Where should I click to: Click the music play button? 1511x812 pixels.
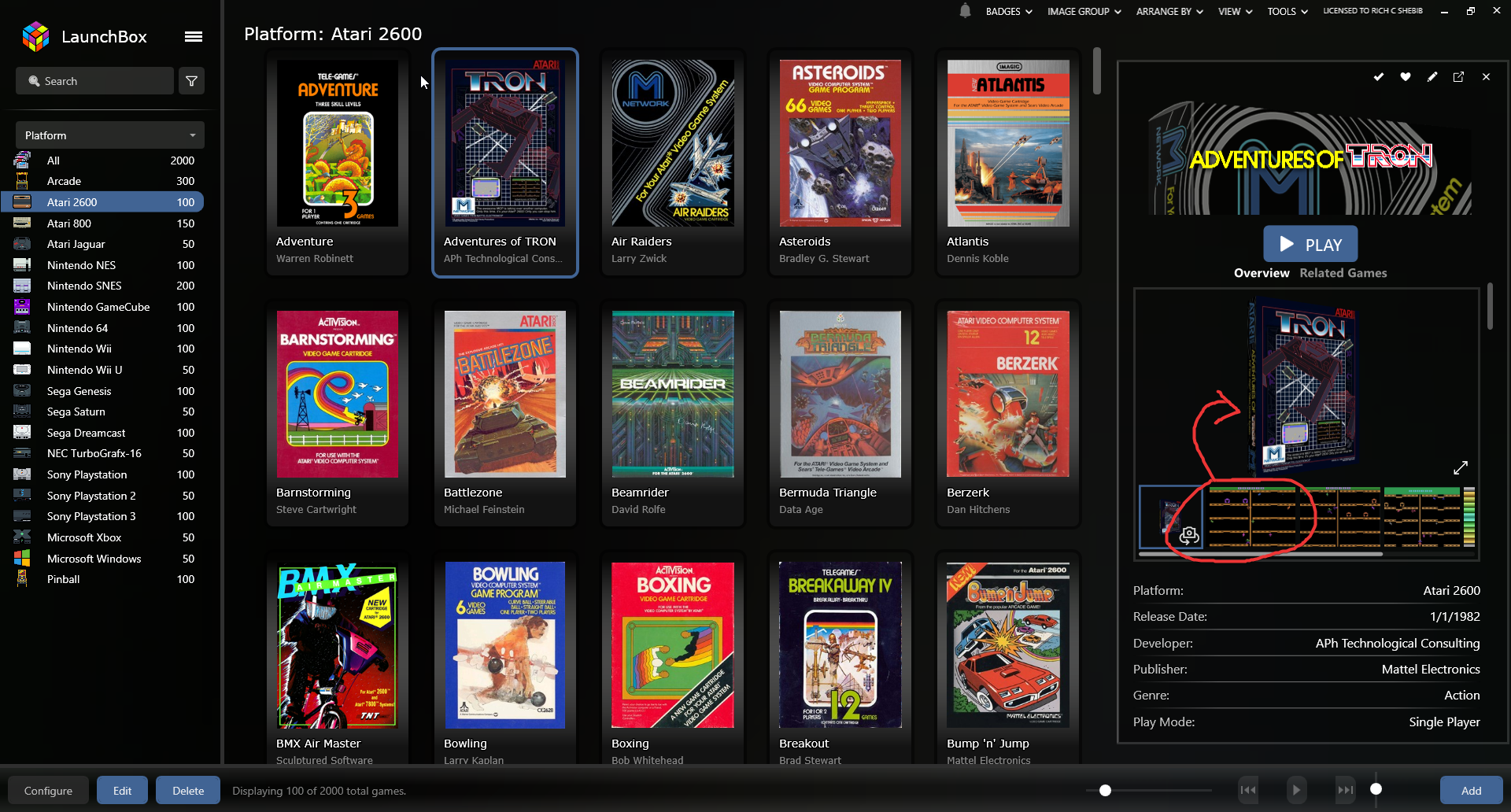click(1296, 790)
